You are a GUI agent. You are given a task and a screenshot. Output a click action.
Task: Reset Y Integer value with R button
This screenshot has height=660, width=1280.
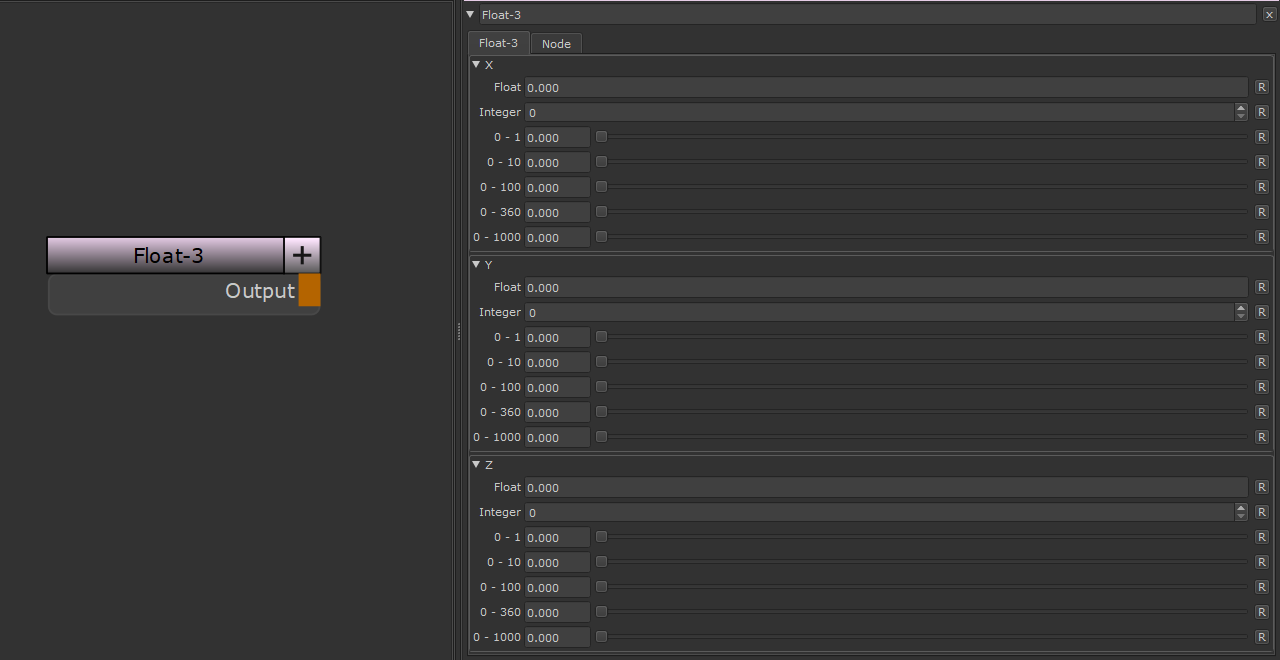[x=1261, y=312]
